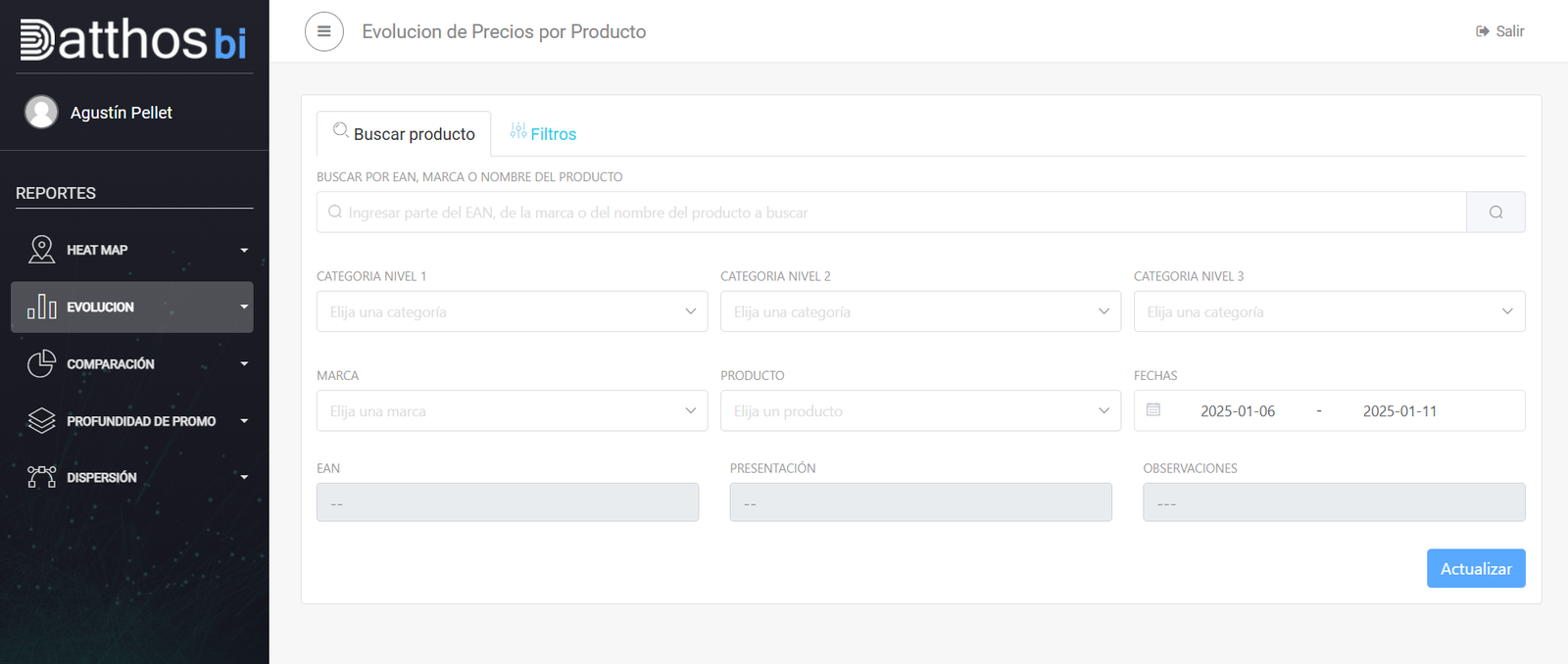Open the Producto dropdown
1568x664 pixels.
click(x=920, y=410)
